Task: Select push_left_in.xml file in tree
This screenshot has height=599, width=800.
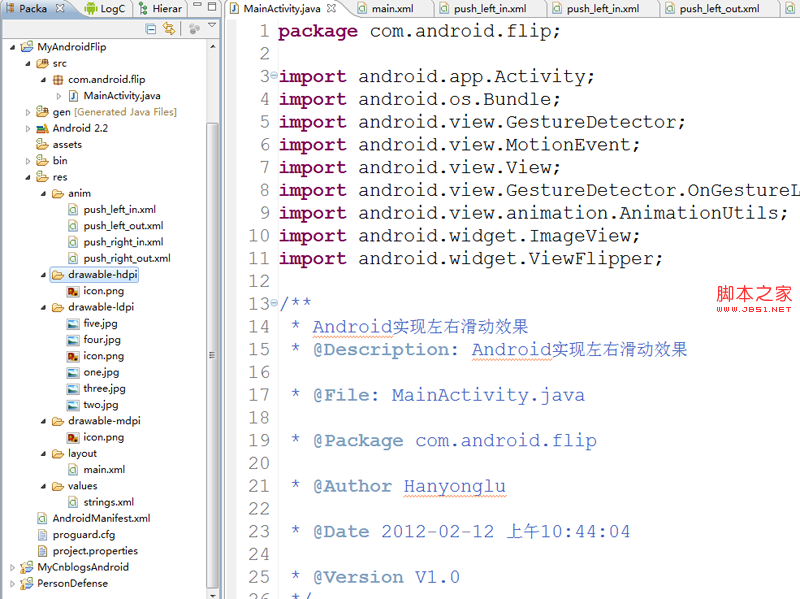Action: click(x=112, y=210)
